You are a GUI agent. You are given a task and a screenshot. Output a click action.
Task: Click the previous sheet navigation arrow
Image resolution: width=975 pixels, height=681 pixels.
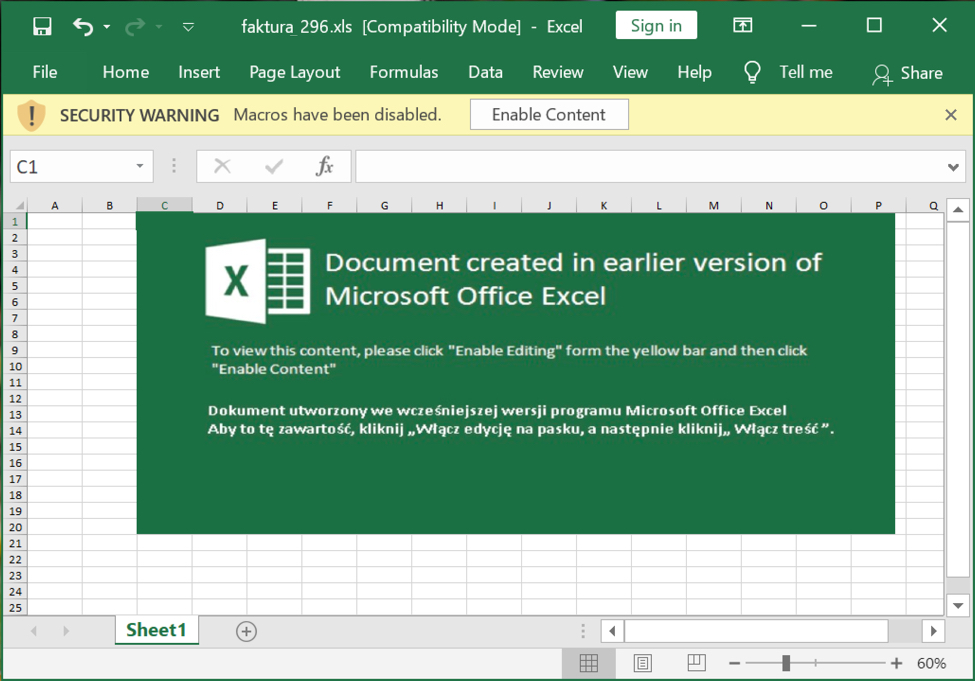[x=34, y=631]
